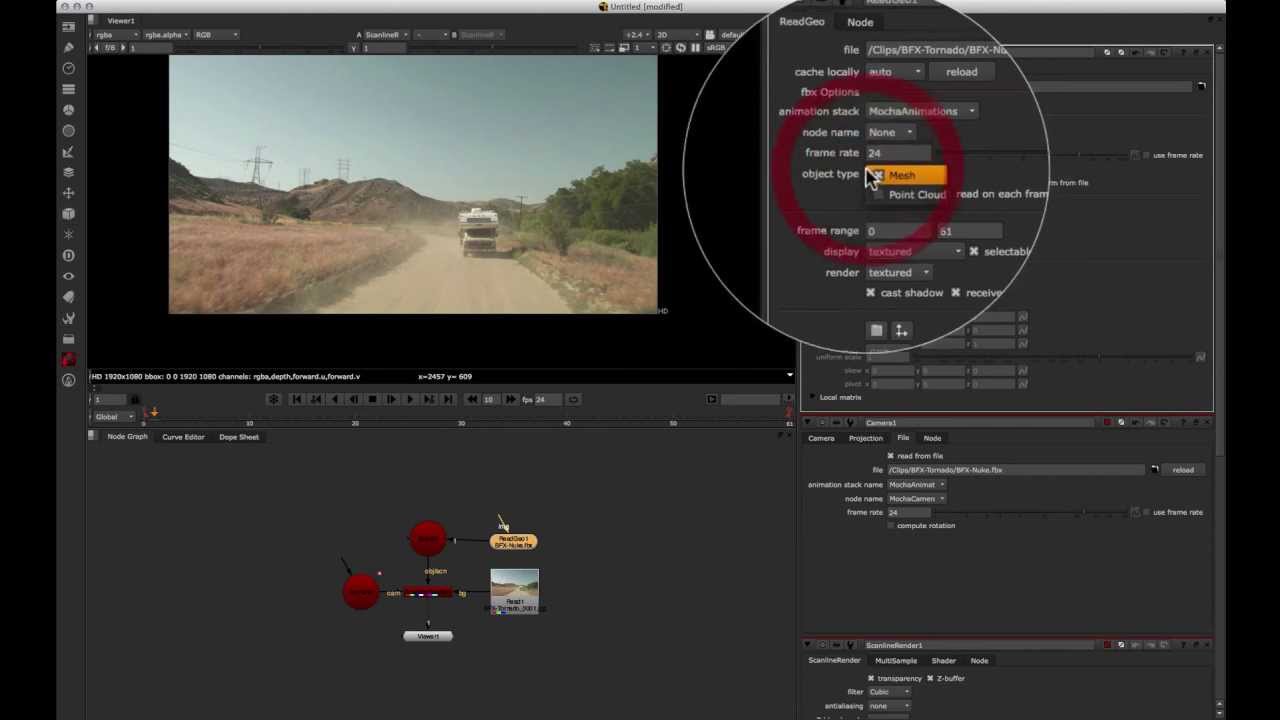Switch to the Curve Editor tab
Screen dimensions: 1280x720
[183, 437]
